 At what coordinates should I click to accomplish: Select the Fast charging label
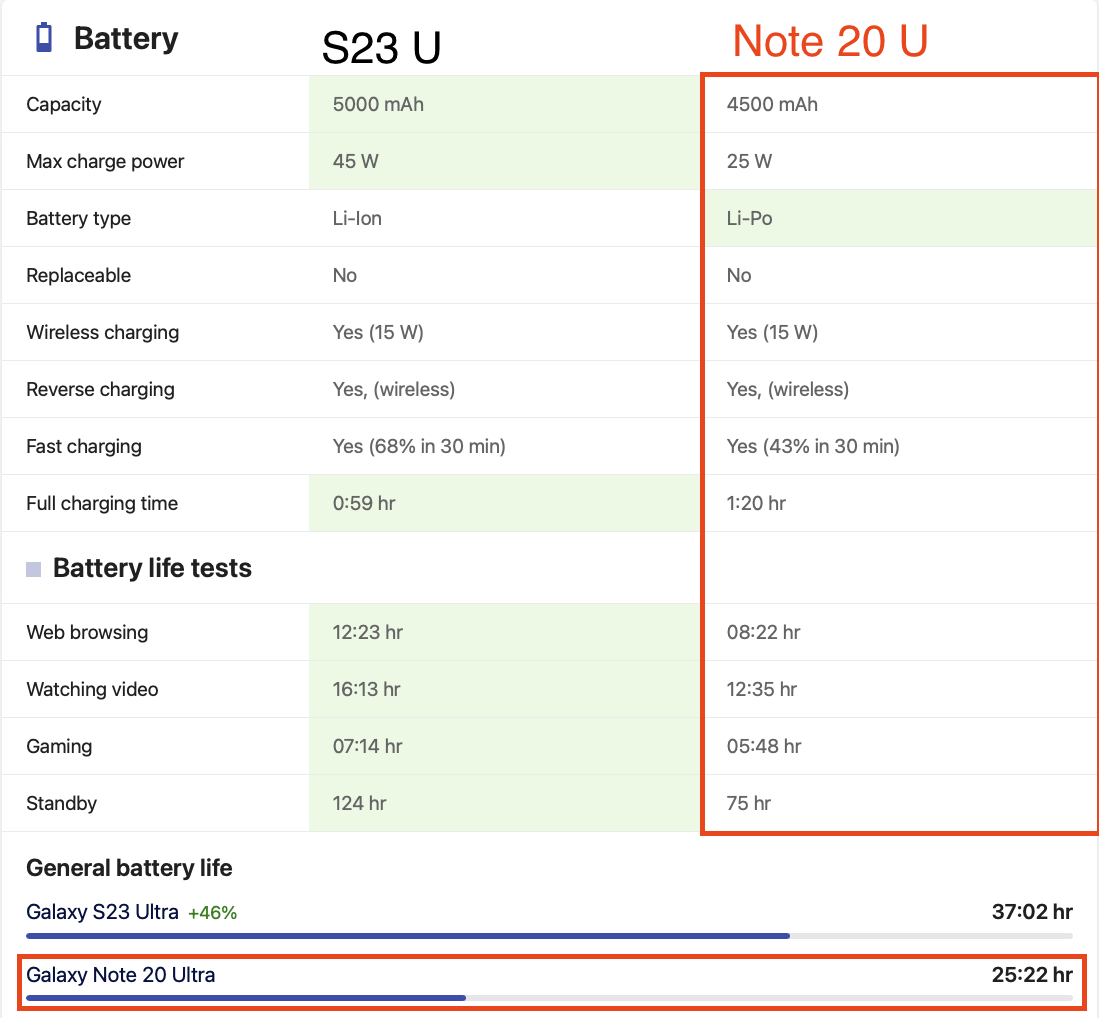[x=84, y=447]
